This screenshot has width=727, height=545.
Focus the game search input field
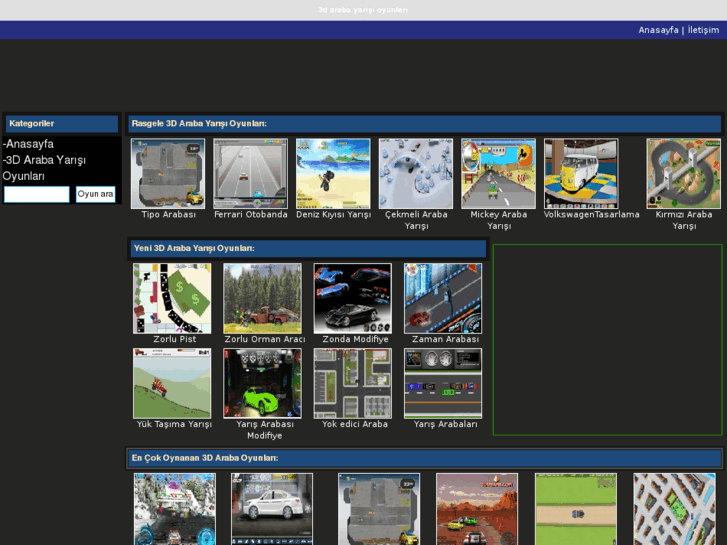pos(37,194)
